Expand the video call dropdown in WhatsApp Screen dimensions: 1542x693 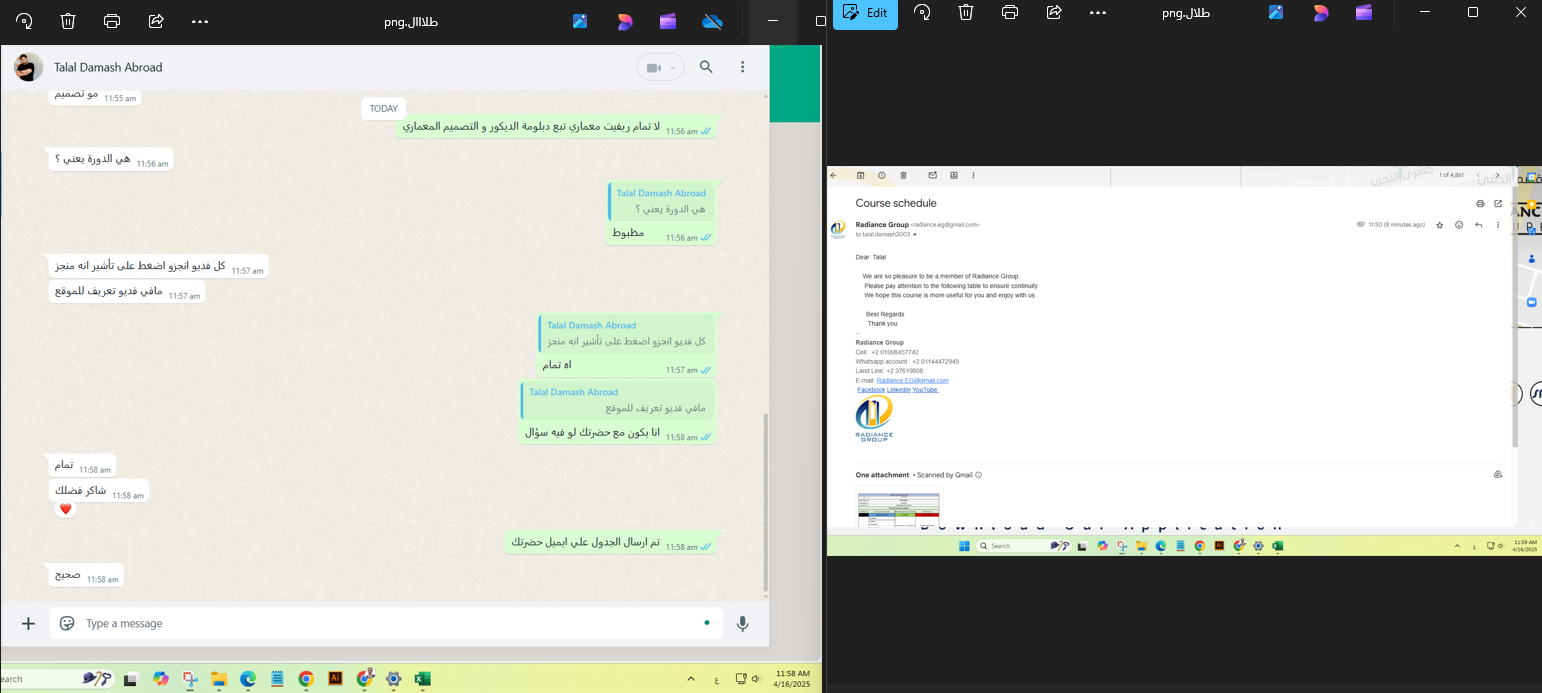(673, 68)
